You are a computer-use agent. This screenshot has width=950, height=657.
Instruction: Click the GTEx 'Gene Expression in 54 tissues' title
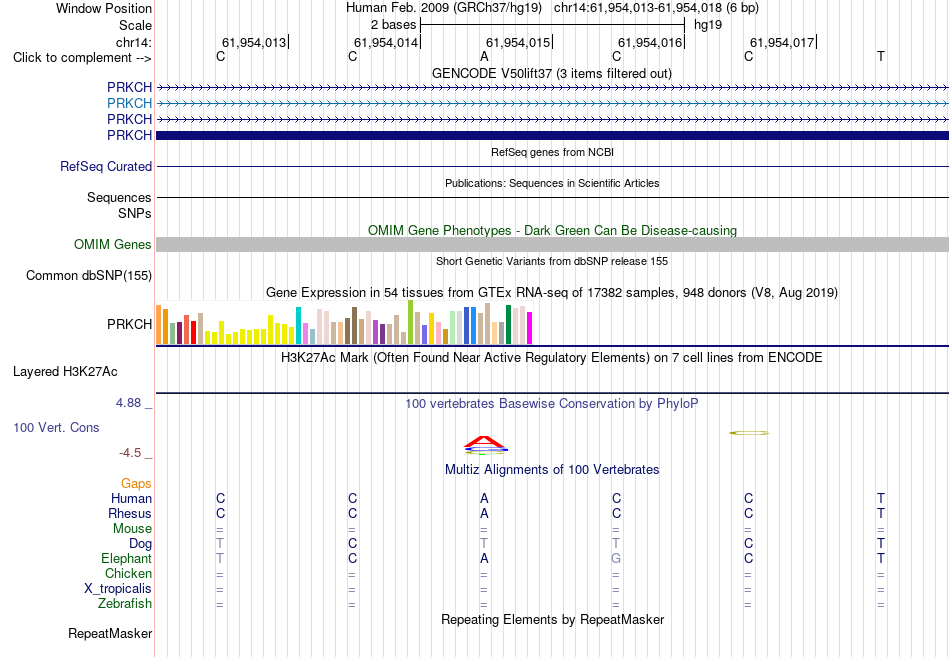point(552,293)
